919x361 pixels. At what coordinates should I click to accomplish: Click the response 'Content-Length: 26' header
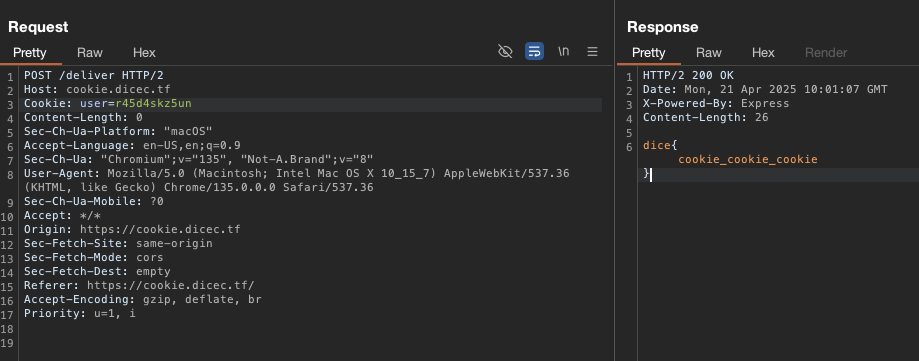706,118
